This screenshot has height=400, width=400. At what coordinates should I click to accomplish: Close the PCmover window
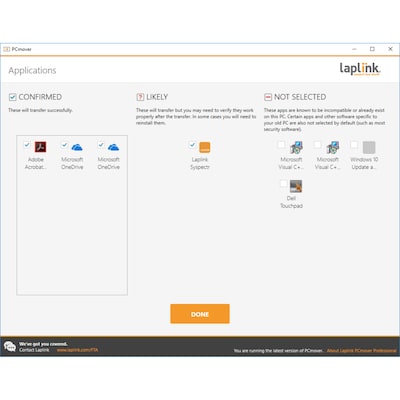tap(390, 49)
